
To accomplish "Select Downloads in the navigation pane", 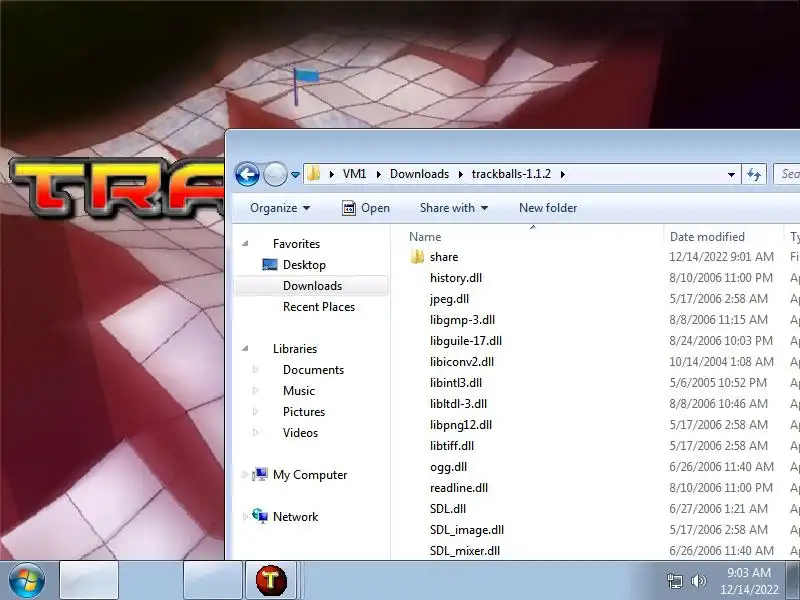I will (312, 286).
